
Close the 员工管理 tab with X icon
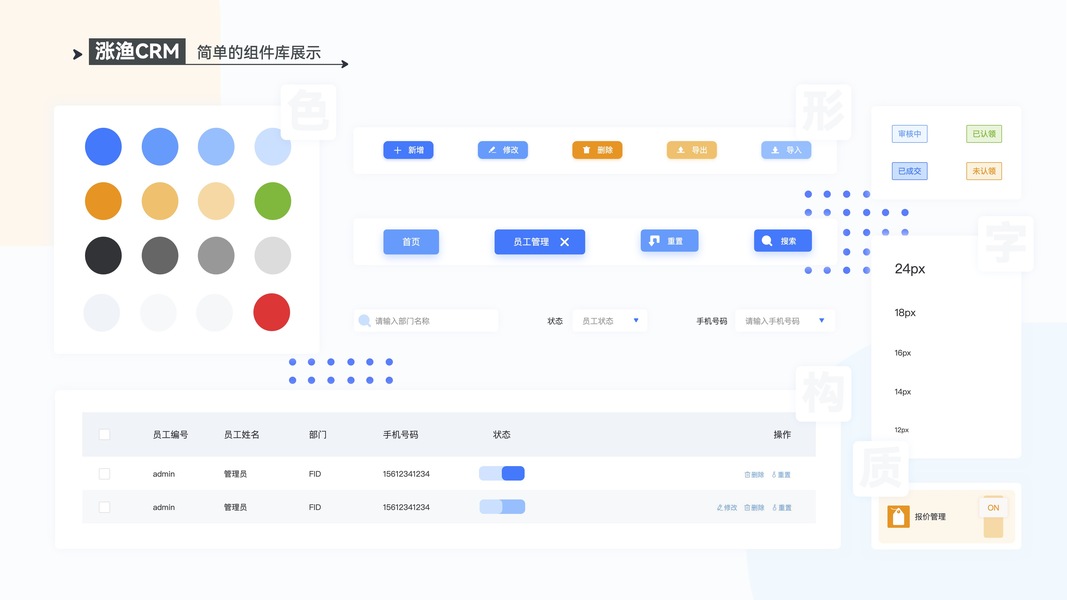(x=565, y=241)
